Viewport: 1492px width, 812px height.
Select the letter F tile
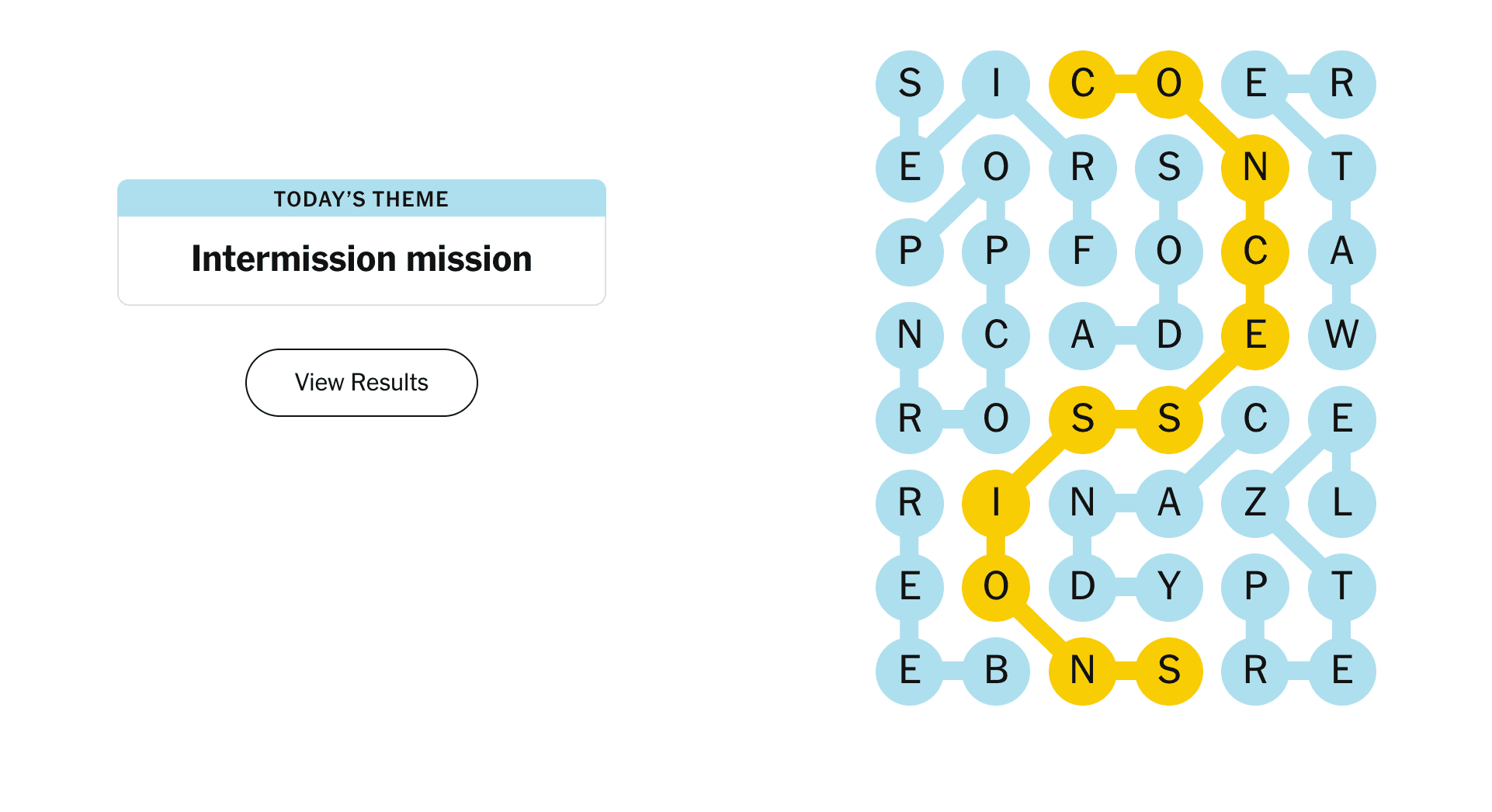1082,252
